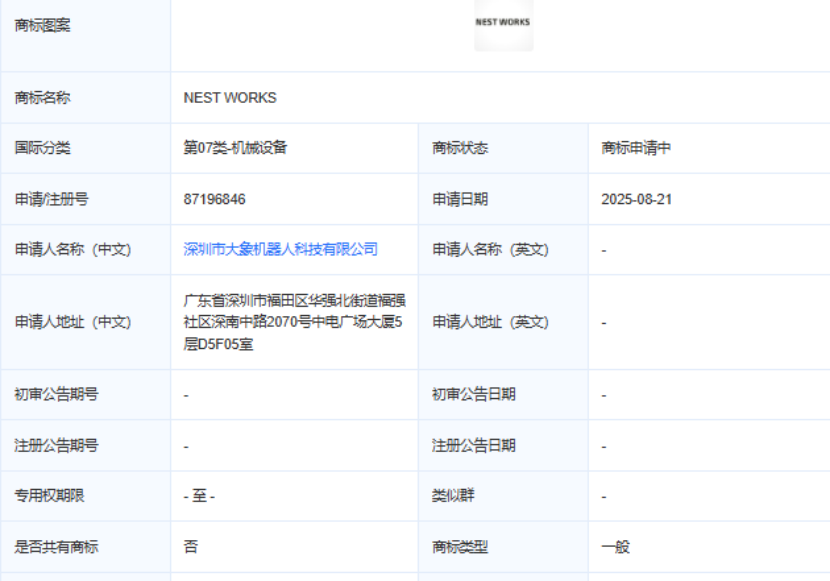Click the 一般 trademark type value

point(615,547)
